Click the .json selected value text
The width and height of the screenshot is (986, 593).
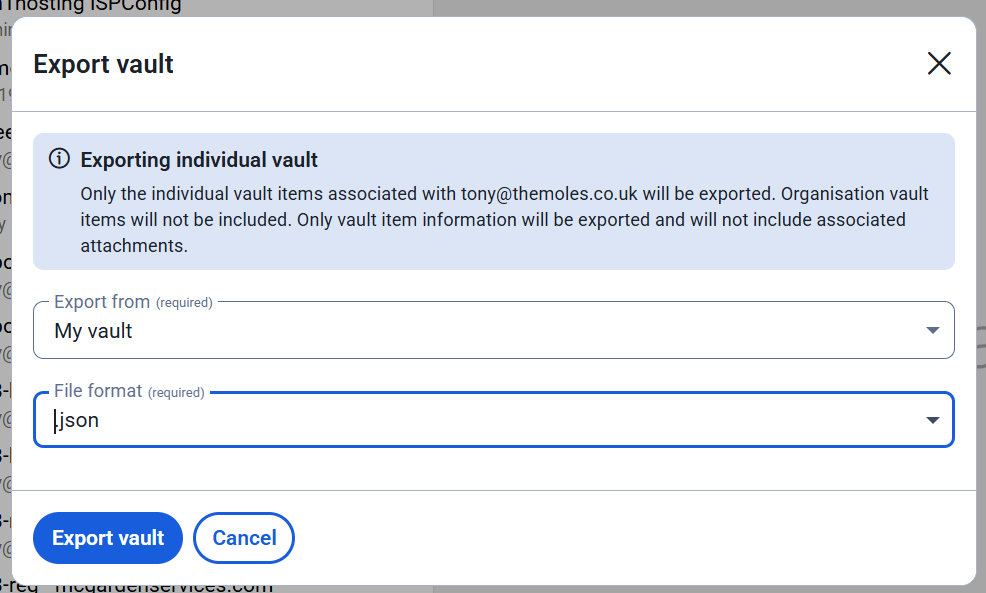[77, 420]
